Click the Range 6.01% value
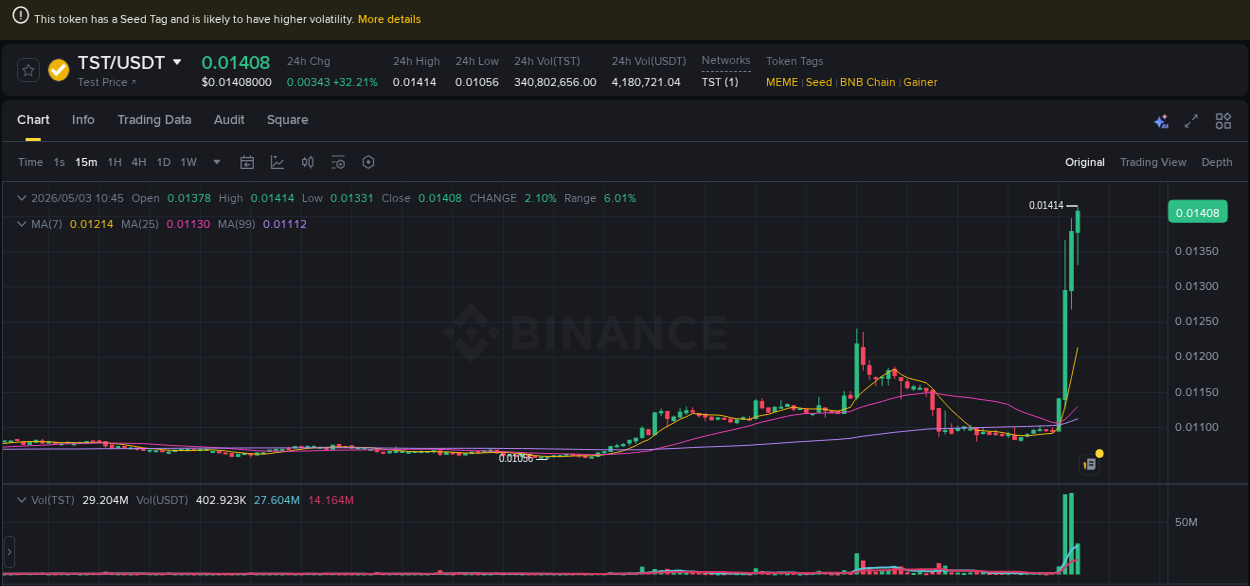The width and height of the screenshot is (1250, 586). click(x=620, y=198)
